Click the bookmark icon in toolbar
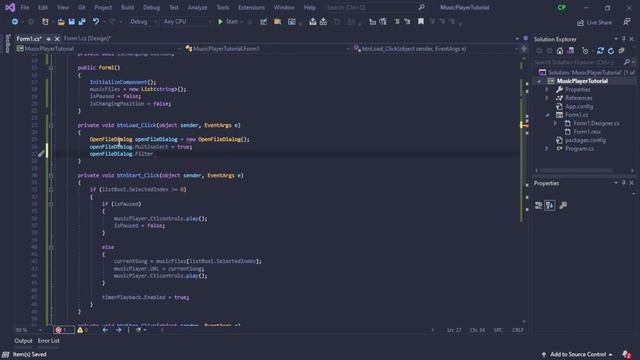640x360 pixels. click(420, 22)
